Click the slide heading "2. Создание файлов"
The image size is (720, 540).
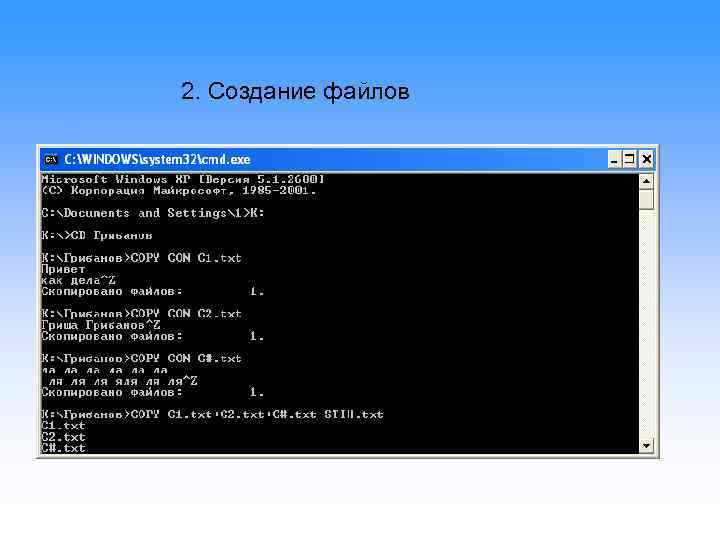(x=295, y=91)
